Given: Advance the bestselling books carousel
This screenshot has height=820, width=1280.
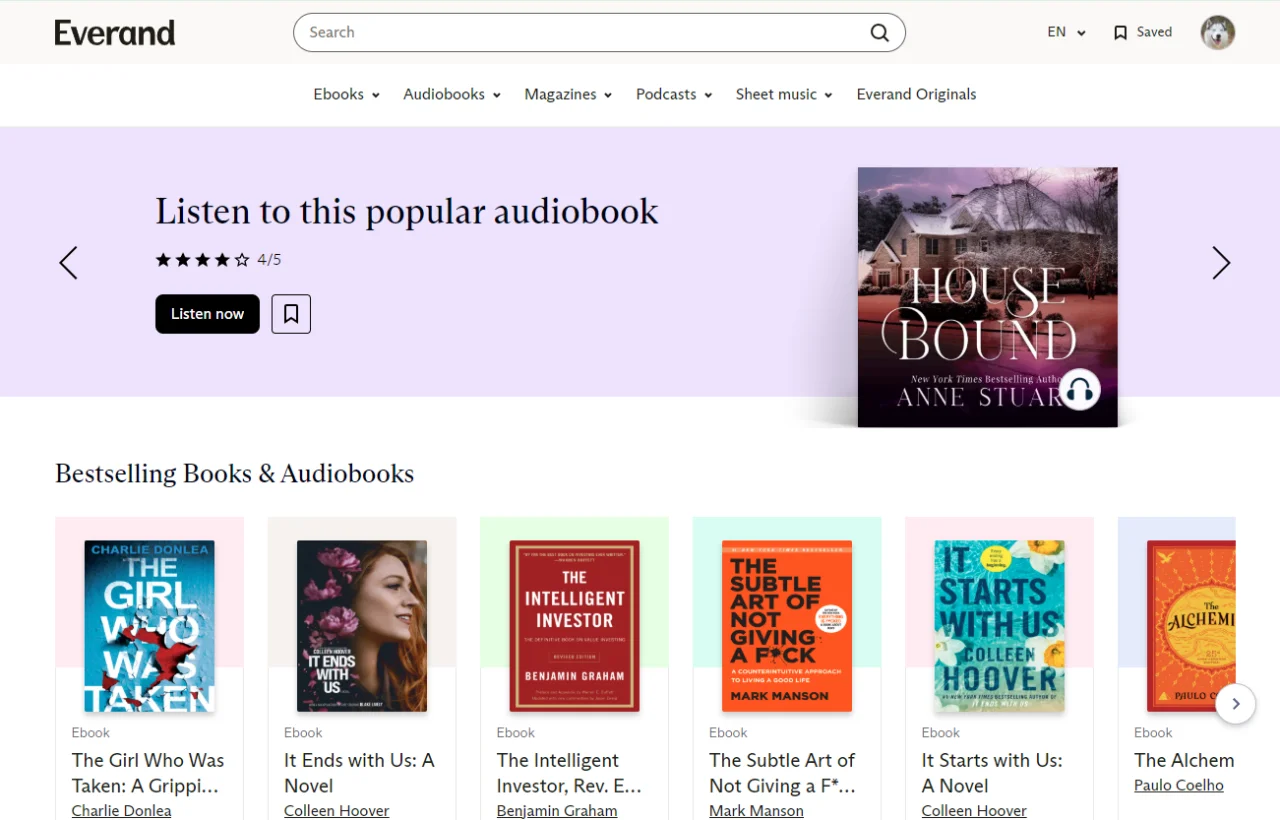Looking at the screenshot, I should [x=1236, y=703].
